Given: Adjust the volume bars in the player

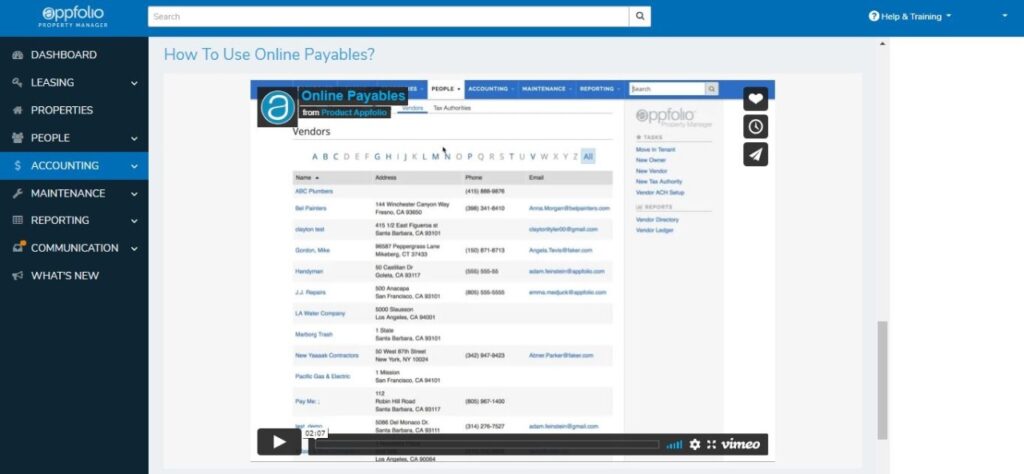Looking at the screenshot, I should coord(675,445).
